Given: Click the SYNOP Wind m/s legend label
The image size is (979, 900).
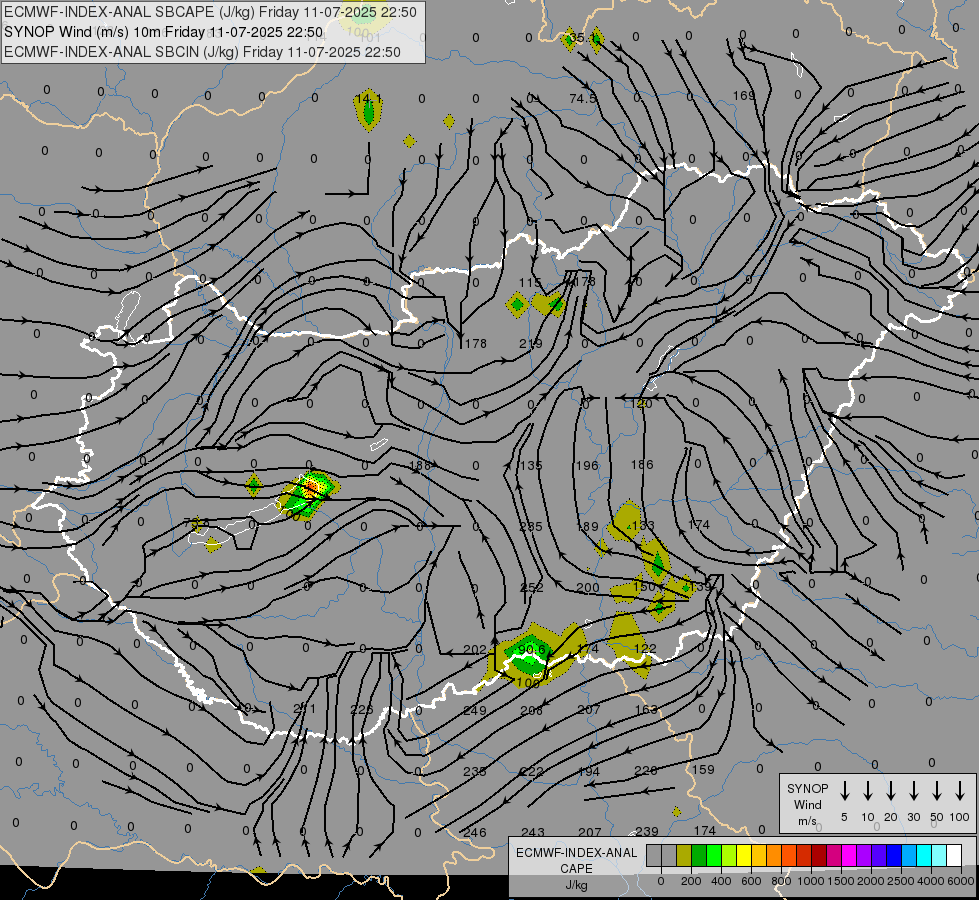Looking at the screenshot, I should pos(807,804).
